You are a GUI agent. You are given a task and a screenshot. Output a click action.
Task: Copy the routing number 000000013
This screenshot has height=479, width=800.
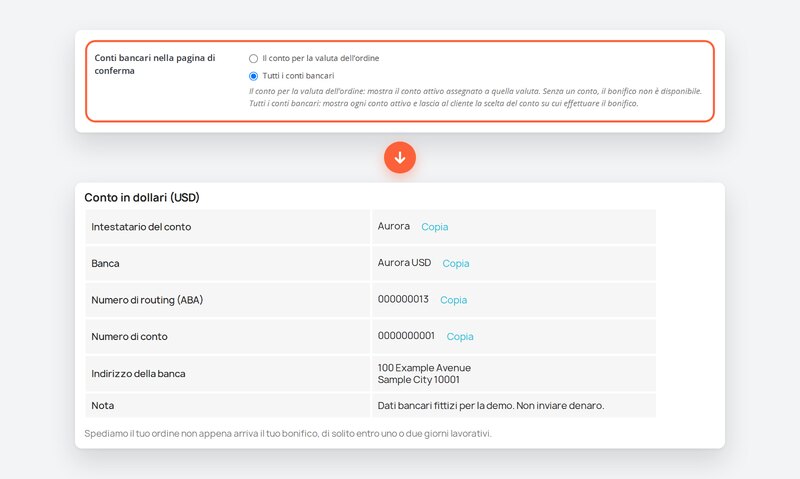click(454, 300)
